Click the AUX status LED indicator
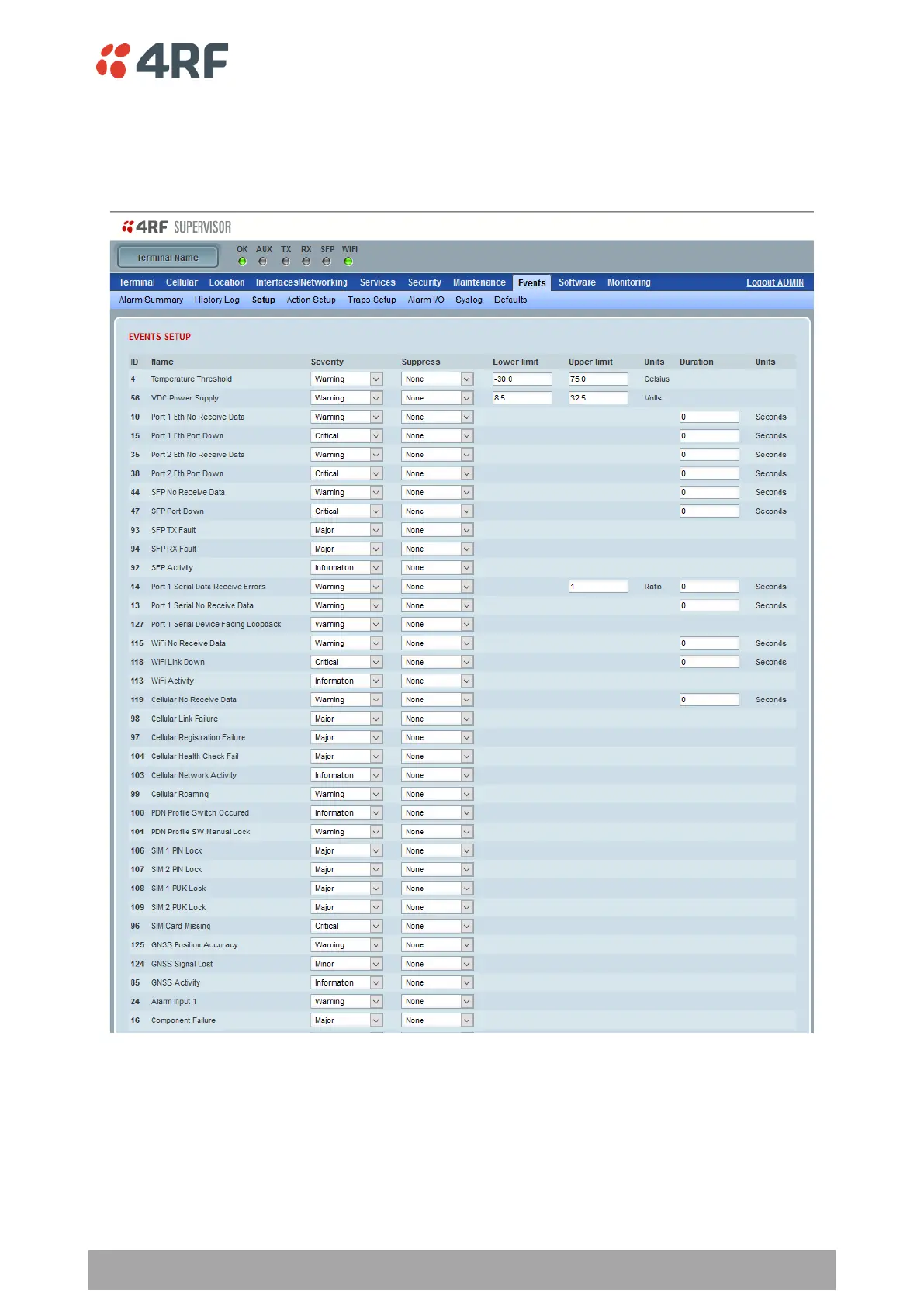The width and height of the screenshot is (924, 1306). tap(263, 262)
